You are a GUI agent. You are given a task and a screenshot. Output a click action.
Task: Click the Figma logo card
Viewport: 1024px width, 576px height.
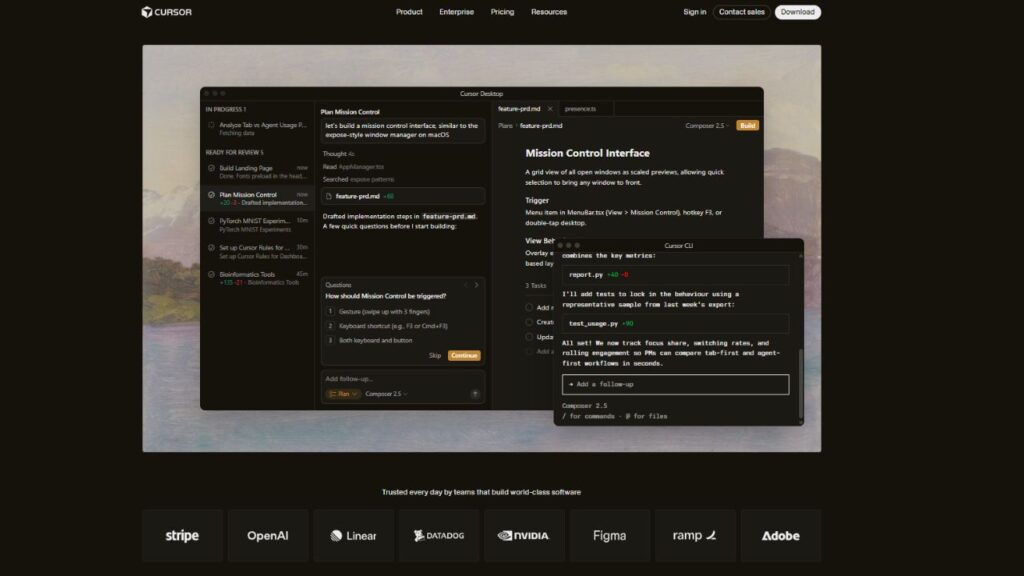(610, 536)
